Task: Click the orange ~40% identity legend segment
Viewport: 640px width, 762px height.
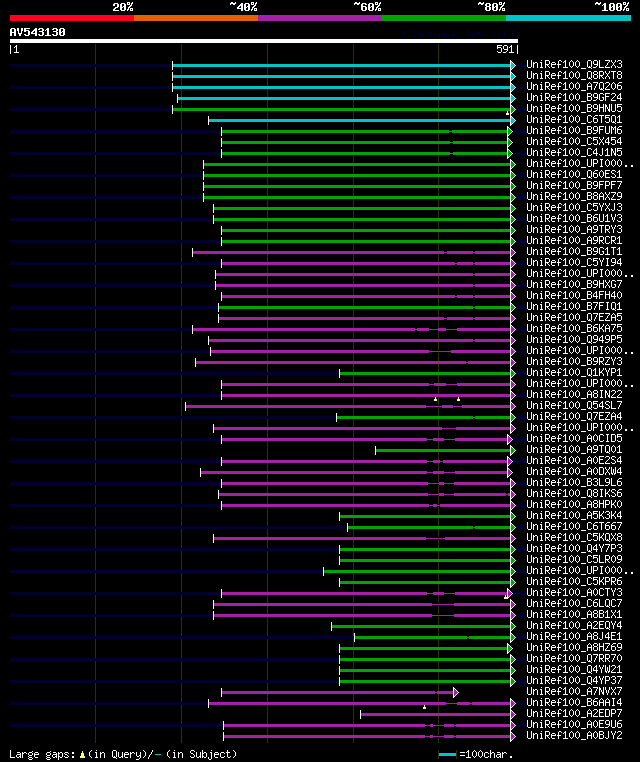Action: click(196, 18)
